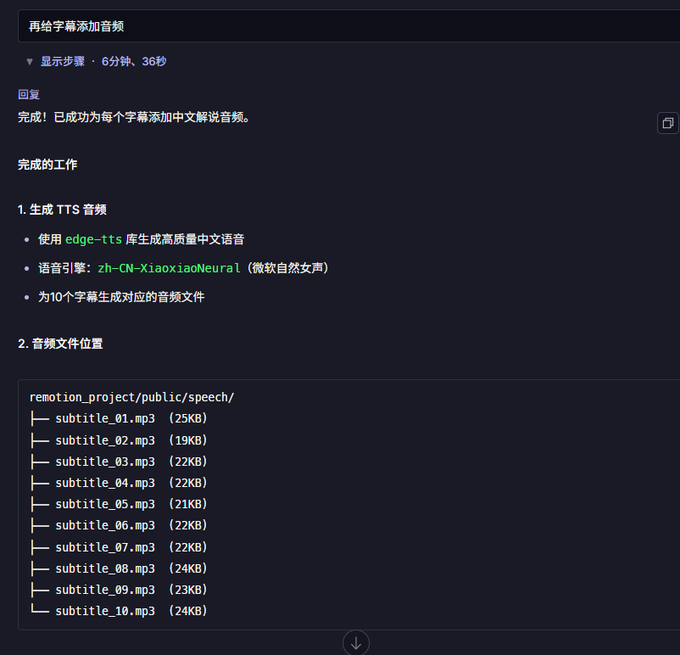Viewport: 680px width, 655px height.
Task: Select the subtitle_08.mp3 entry
Action: click(105, 568)
